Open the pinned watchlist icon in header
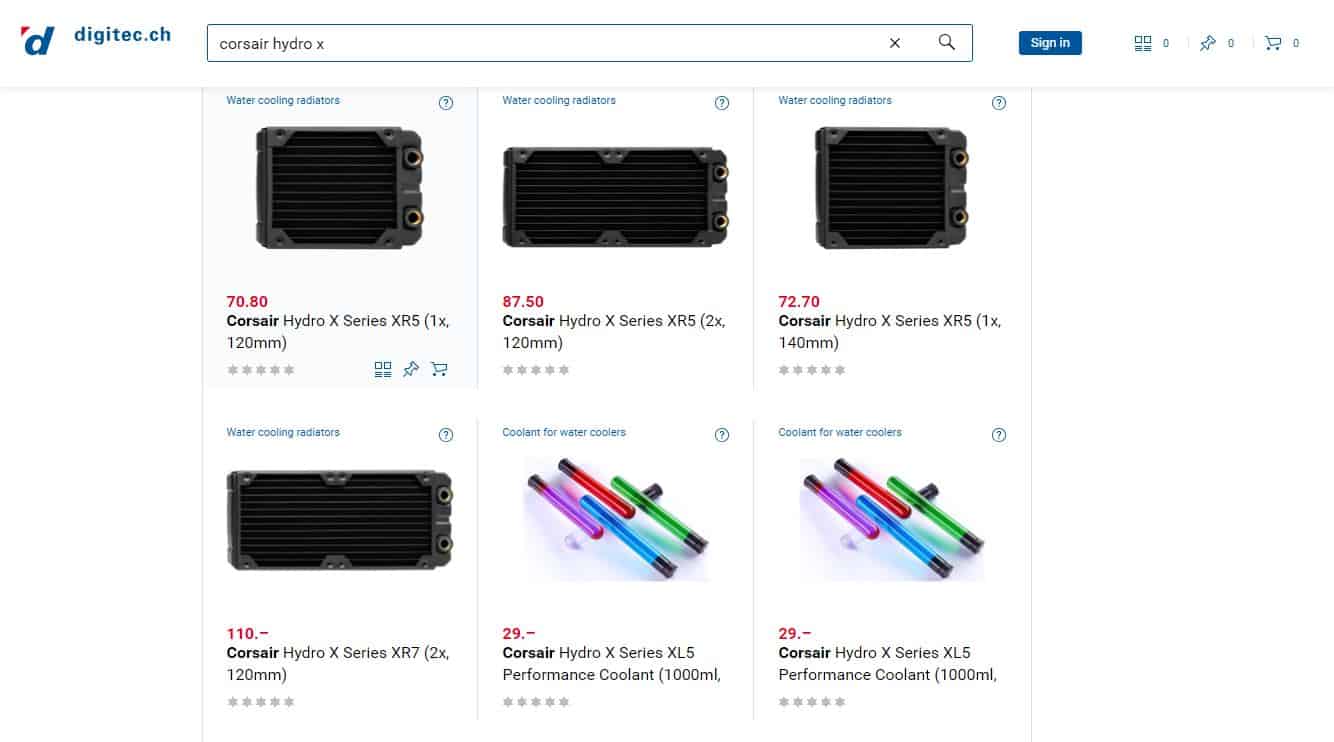This screenshot has width=1334, height=742. coord(1208,43)
